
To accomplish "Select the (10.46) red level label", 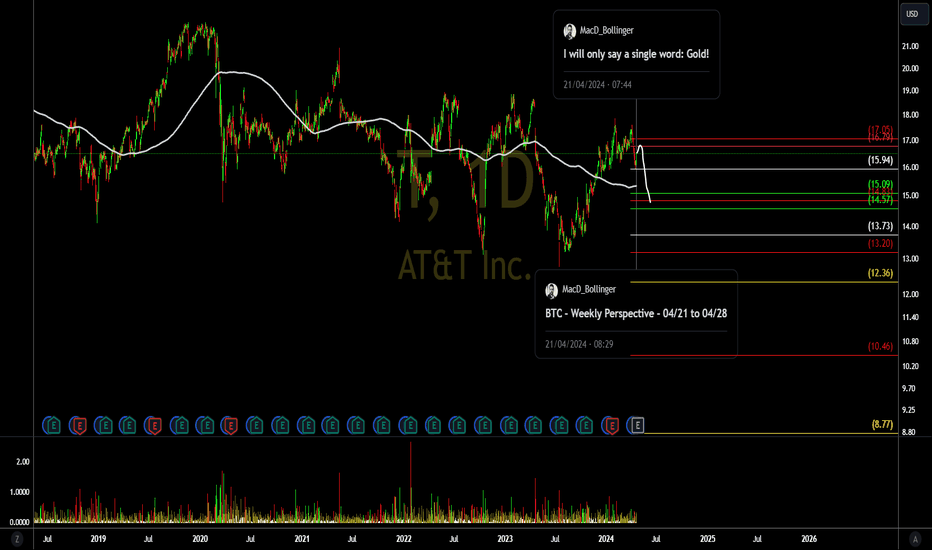I will tap(880, 346).
